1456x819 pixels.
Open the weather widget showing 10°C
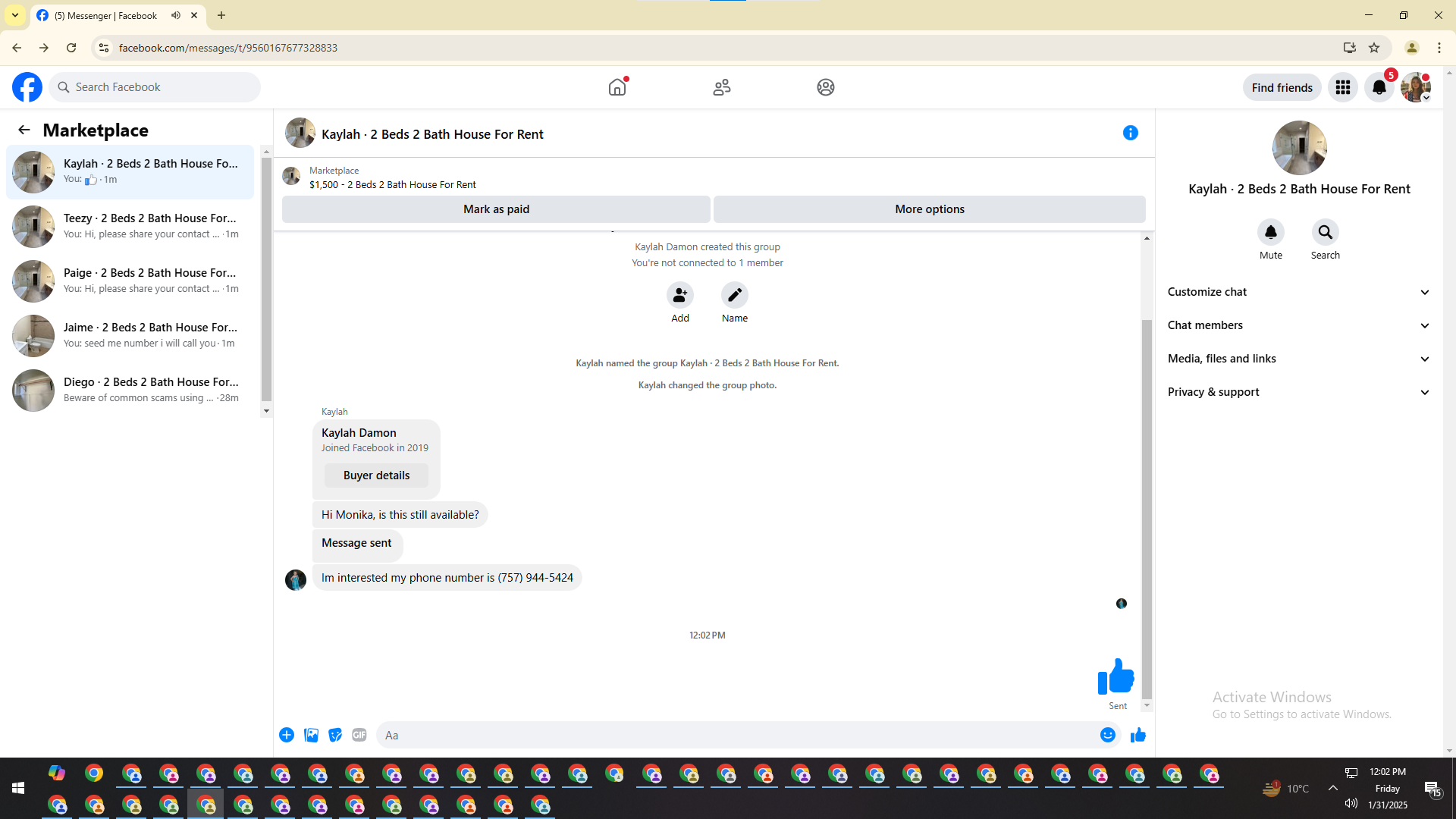(x=1286, y=789)
